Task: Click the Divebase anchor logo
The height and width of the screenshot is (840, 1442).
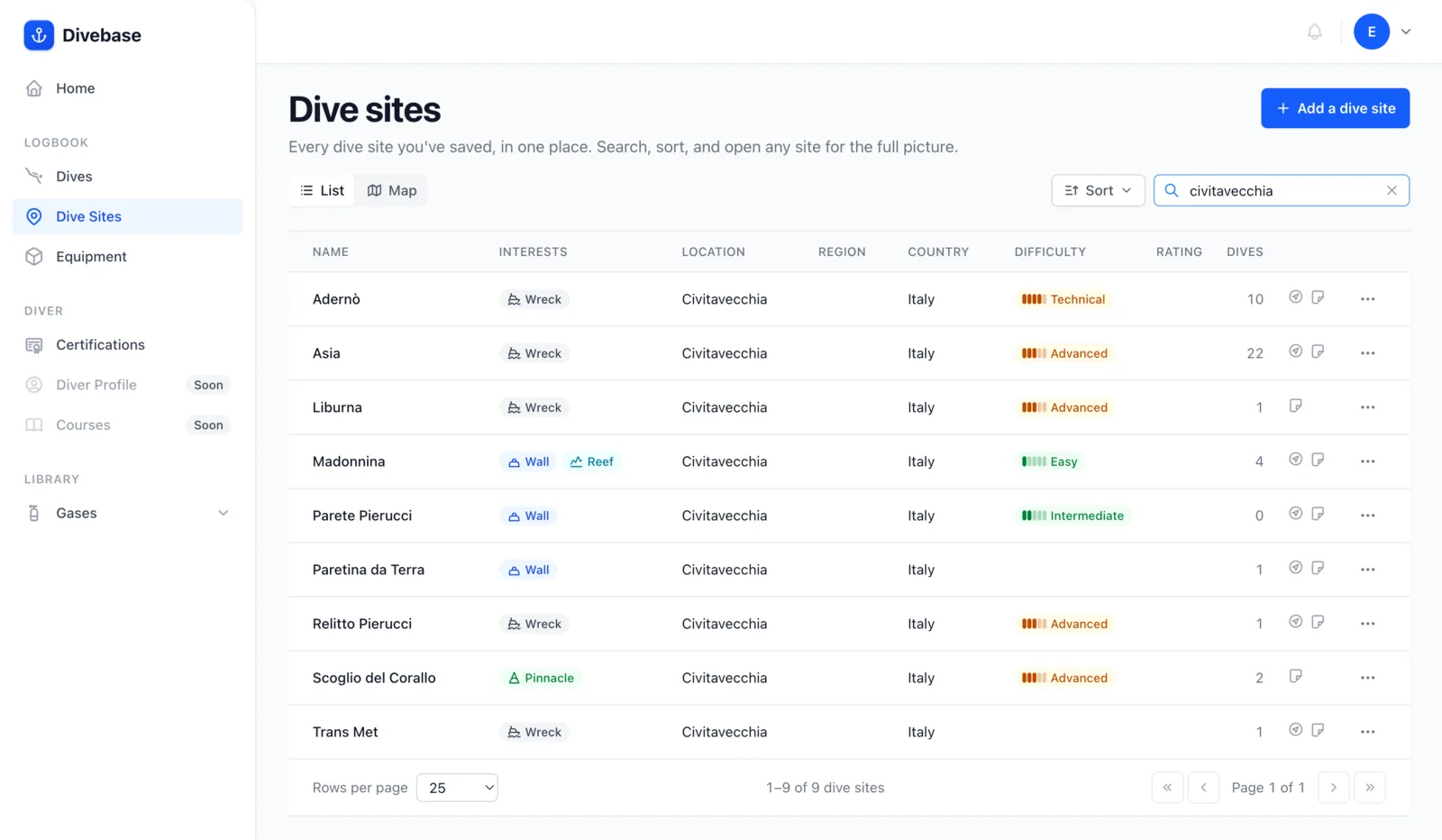Action: point(39,35)
